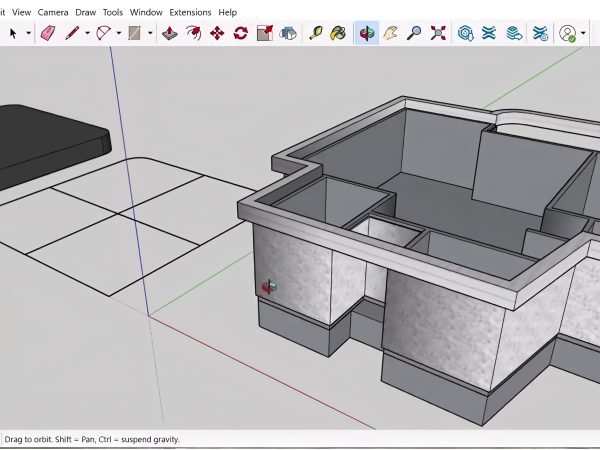
Task: Select the Eraser tool
Action: (48, 33)
